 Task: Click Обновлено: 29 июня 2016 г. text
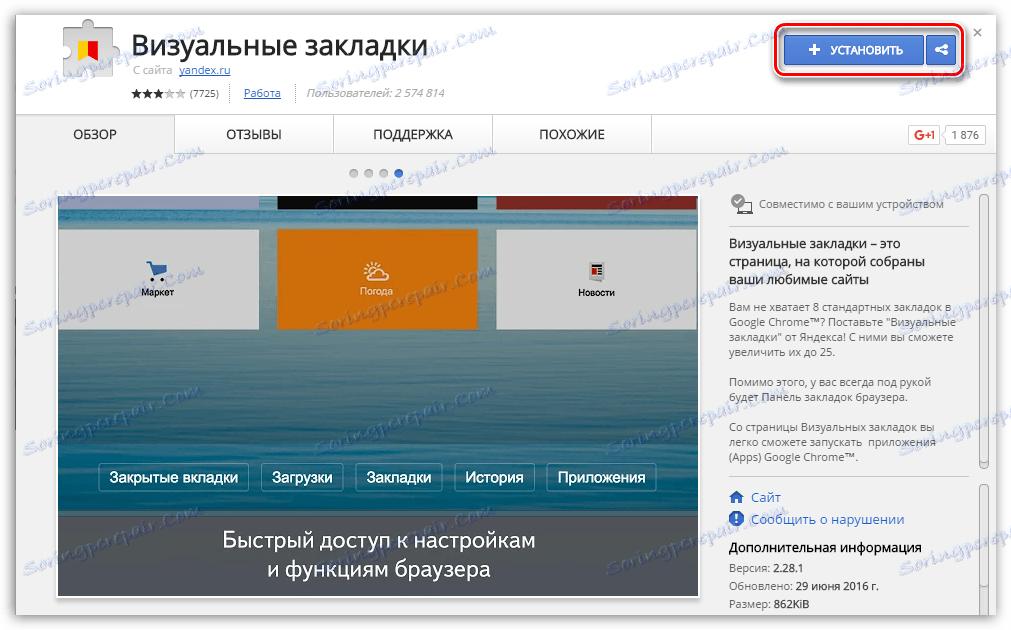[803, 586]
